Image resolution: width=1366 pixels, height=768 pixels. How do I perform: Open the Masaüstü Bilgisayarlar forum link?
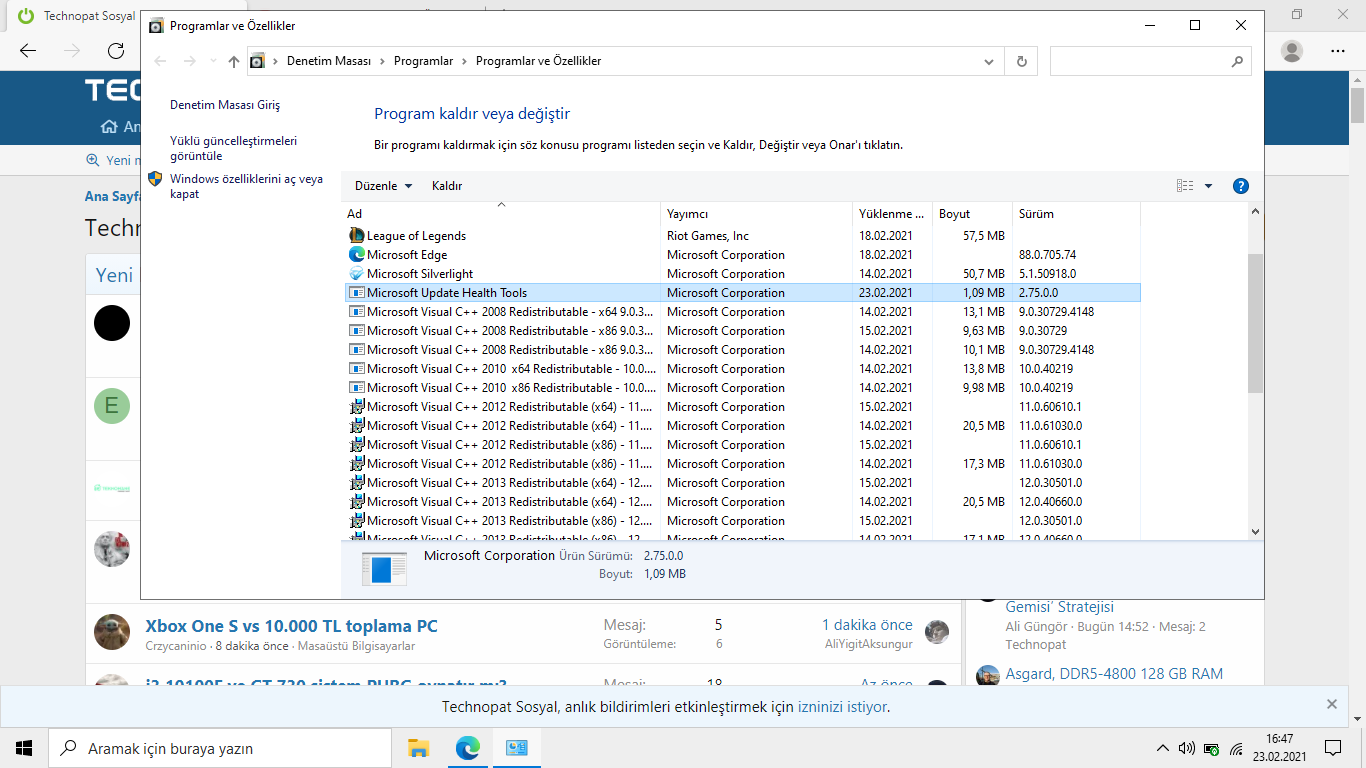click(x=357, y=646)
